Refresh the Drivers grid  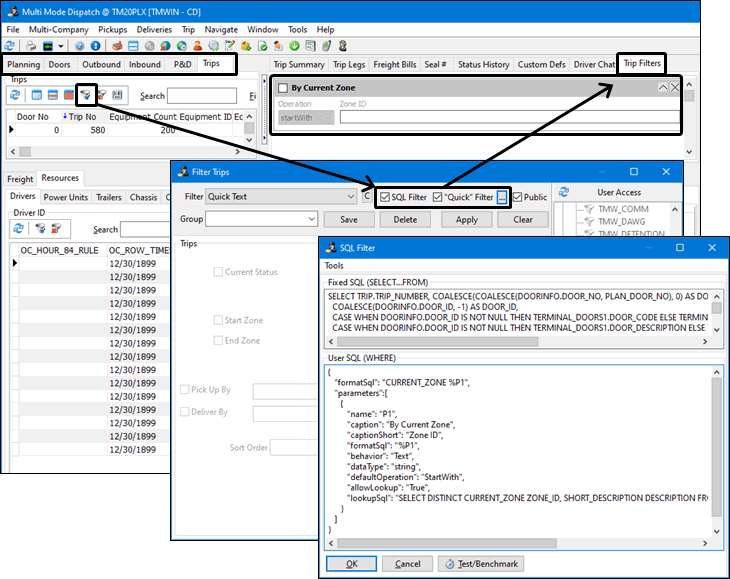coord(19,229)
